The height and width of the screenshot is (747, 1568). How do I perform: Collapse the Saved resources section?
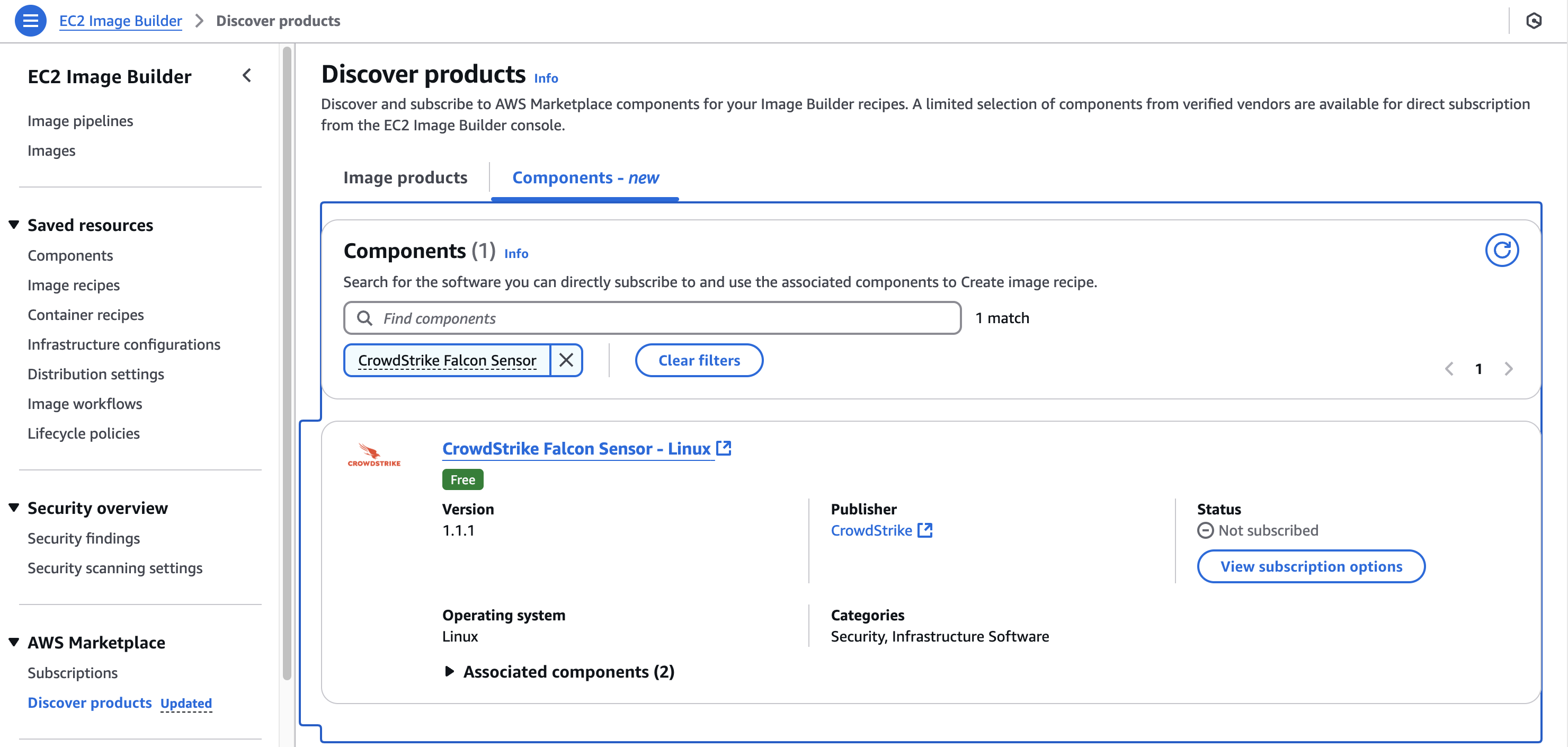pos(14,225)
